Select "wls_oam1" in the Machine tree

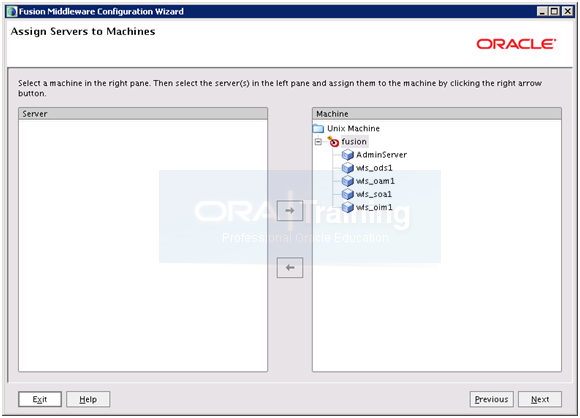pyautogui.click(x=375, y=181)
